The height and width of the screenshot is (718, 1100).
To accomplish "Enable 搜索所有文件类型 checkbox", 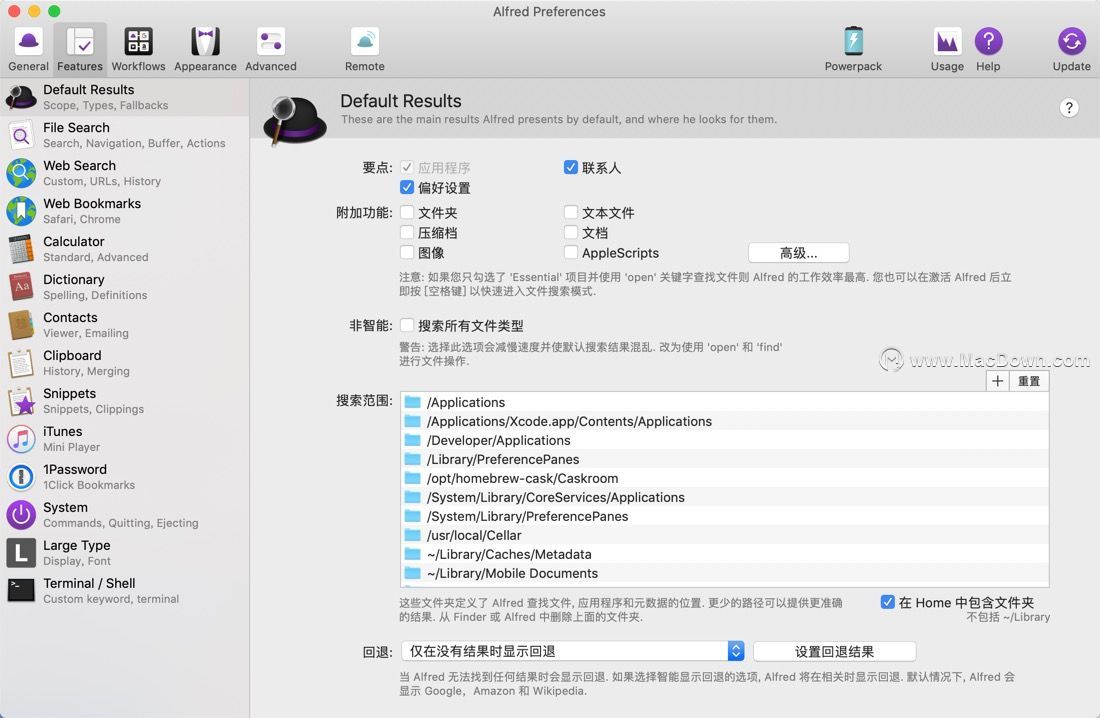I will (x=407, y=325).
